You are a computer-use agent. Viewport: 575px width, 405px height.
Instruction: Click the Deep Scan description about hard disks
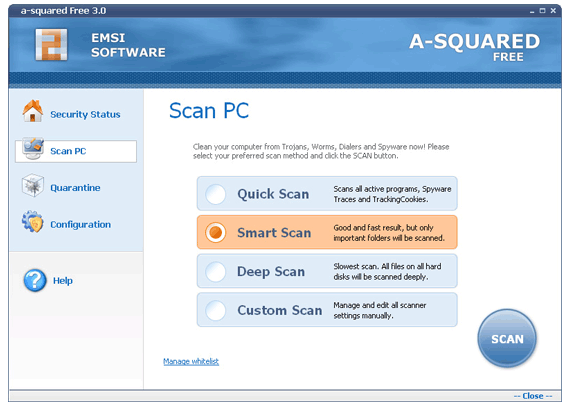pos(387,271)
